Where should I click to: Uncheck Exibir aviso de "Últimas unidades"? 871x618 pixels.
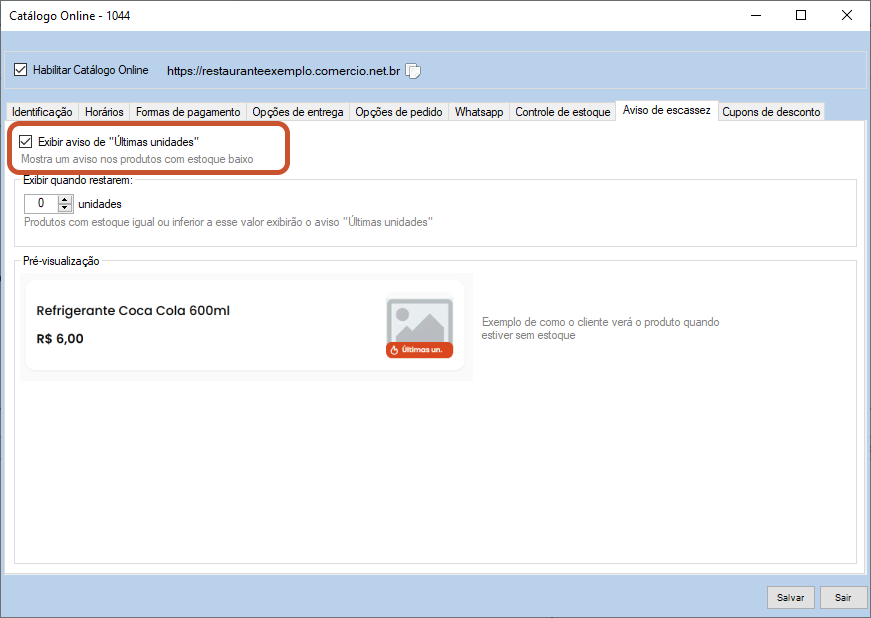(26, 142)
